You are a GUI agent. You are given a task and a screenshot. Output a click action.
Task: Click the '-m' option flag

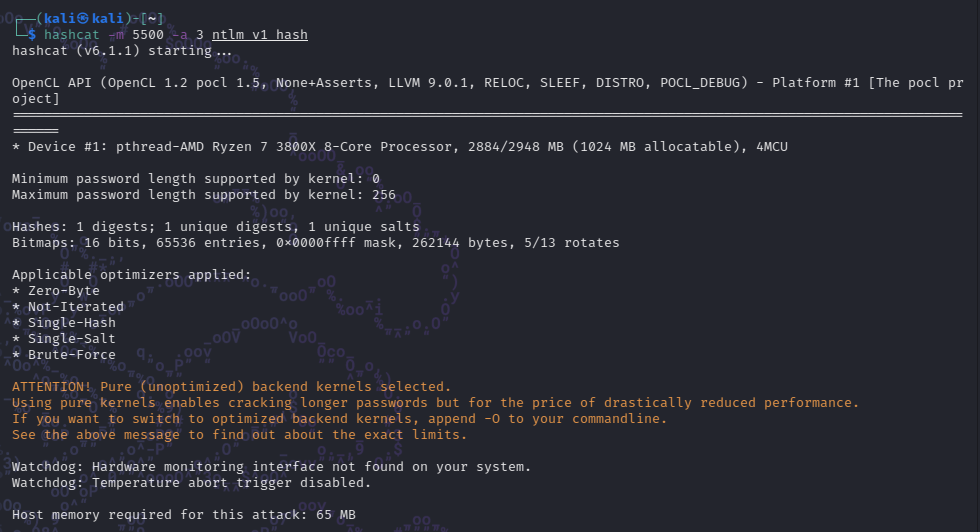[116, 35]
